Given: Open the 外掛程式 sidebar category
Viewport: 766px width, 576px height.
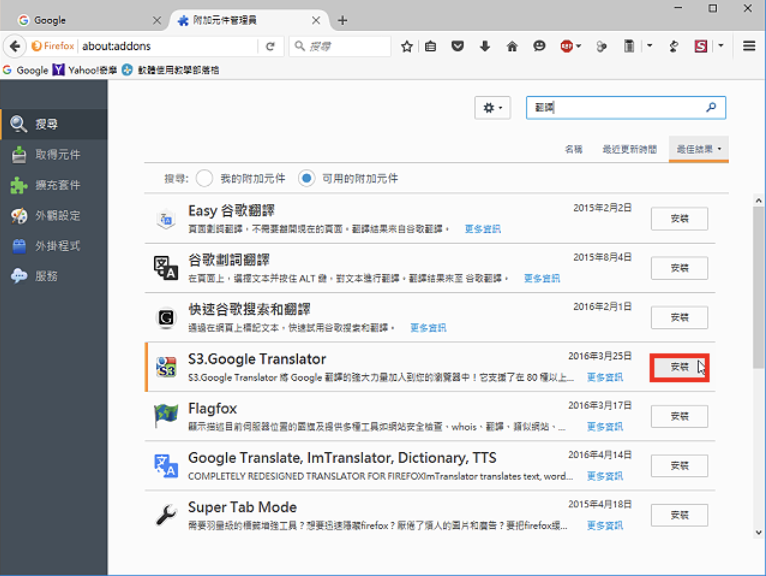Looking at the screenshot, I should pyautogui.click(x=54, y=246).
